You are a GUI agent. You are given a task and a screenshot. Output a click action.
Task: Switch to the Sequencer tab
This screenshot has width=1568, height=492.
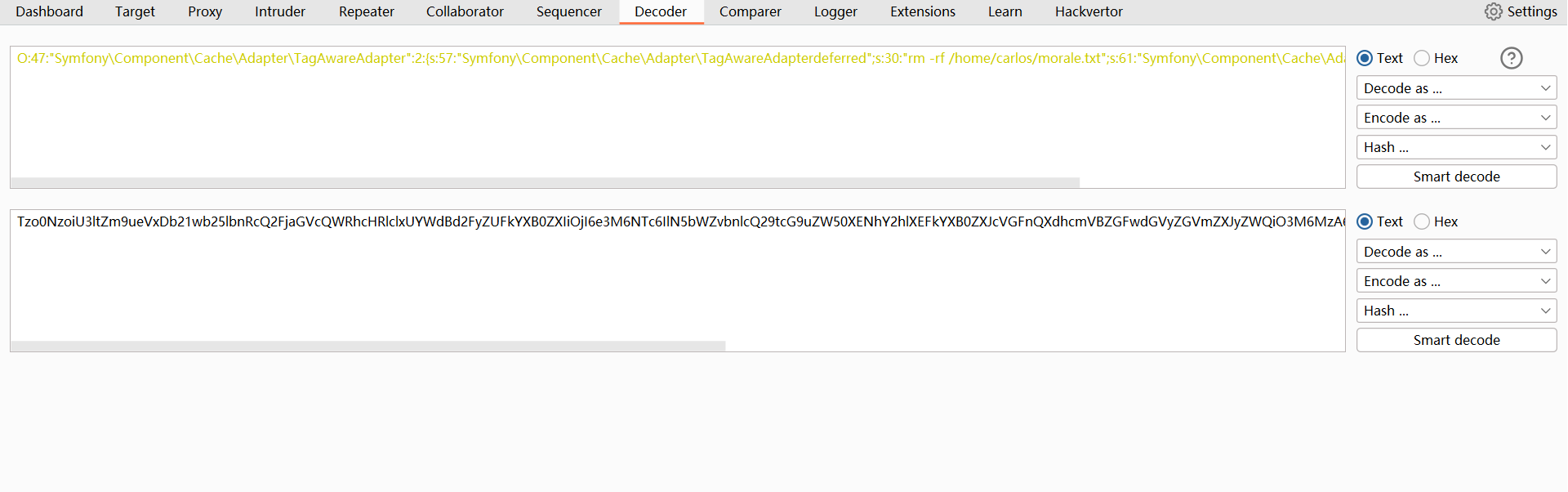pyautogui.click(x=569, y=11)
